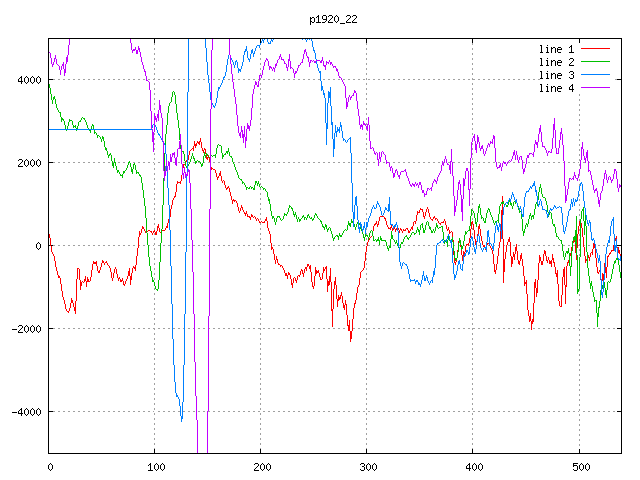Select the 'line 1' legend label
Screen dimensions: 640x480
pyautogui.click(x=556, y=48)
